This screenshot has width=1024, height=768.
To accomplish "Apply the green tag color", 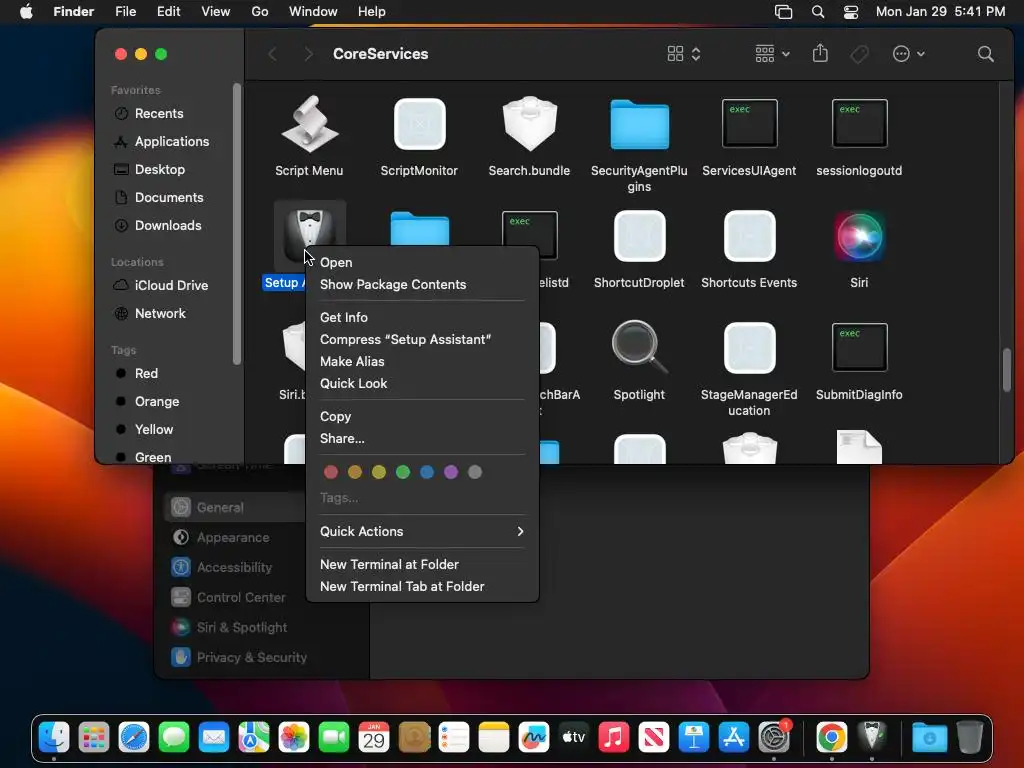I will tap(403, 472).
